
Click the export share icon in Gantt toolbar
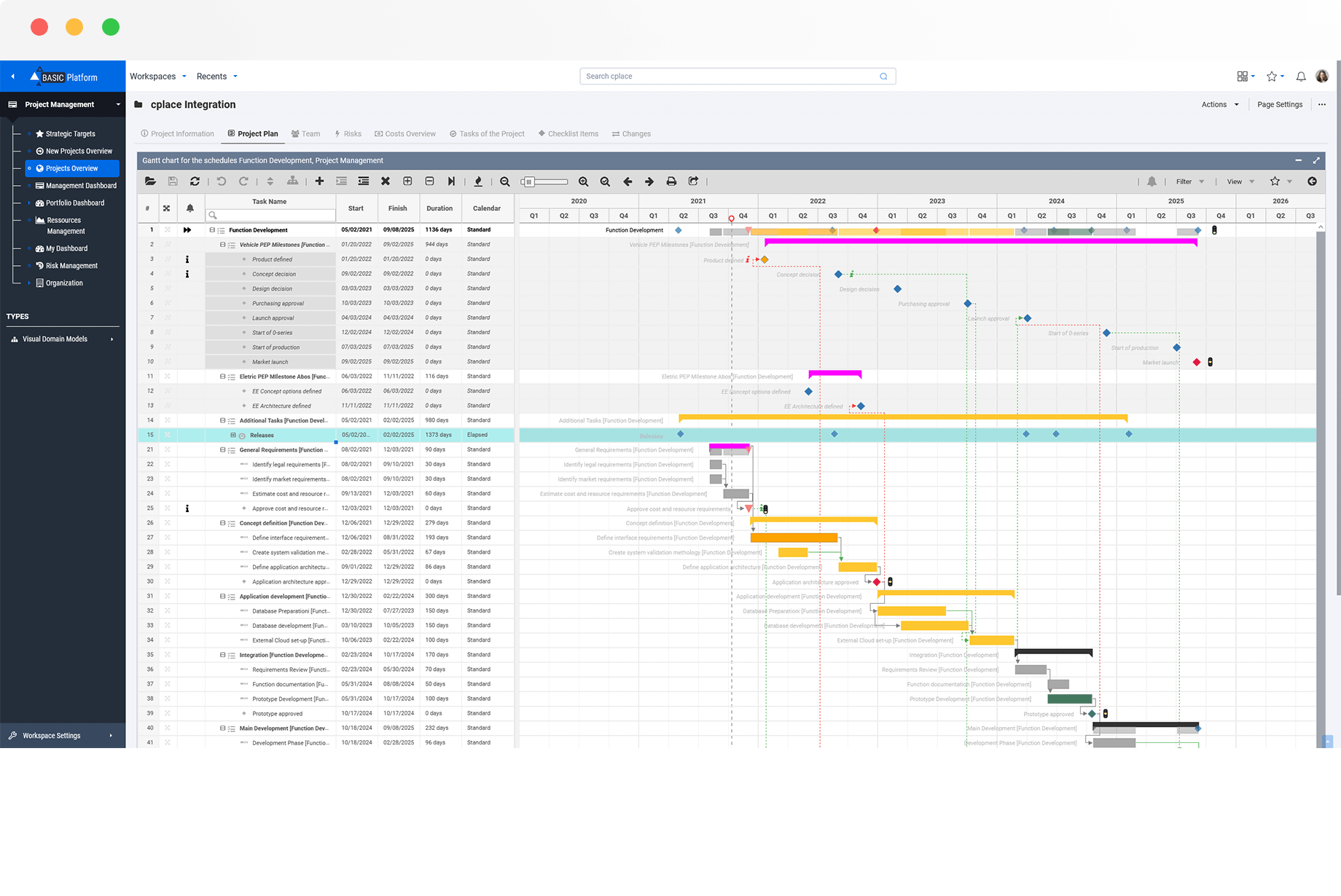693,181
